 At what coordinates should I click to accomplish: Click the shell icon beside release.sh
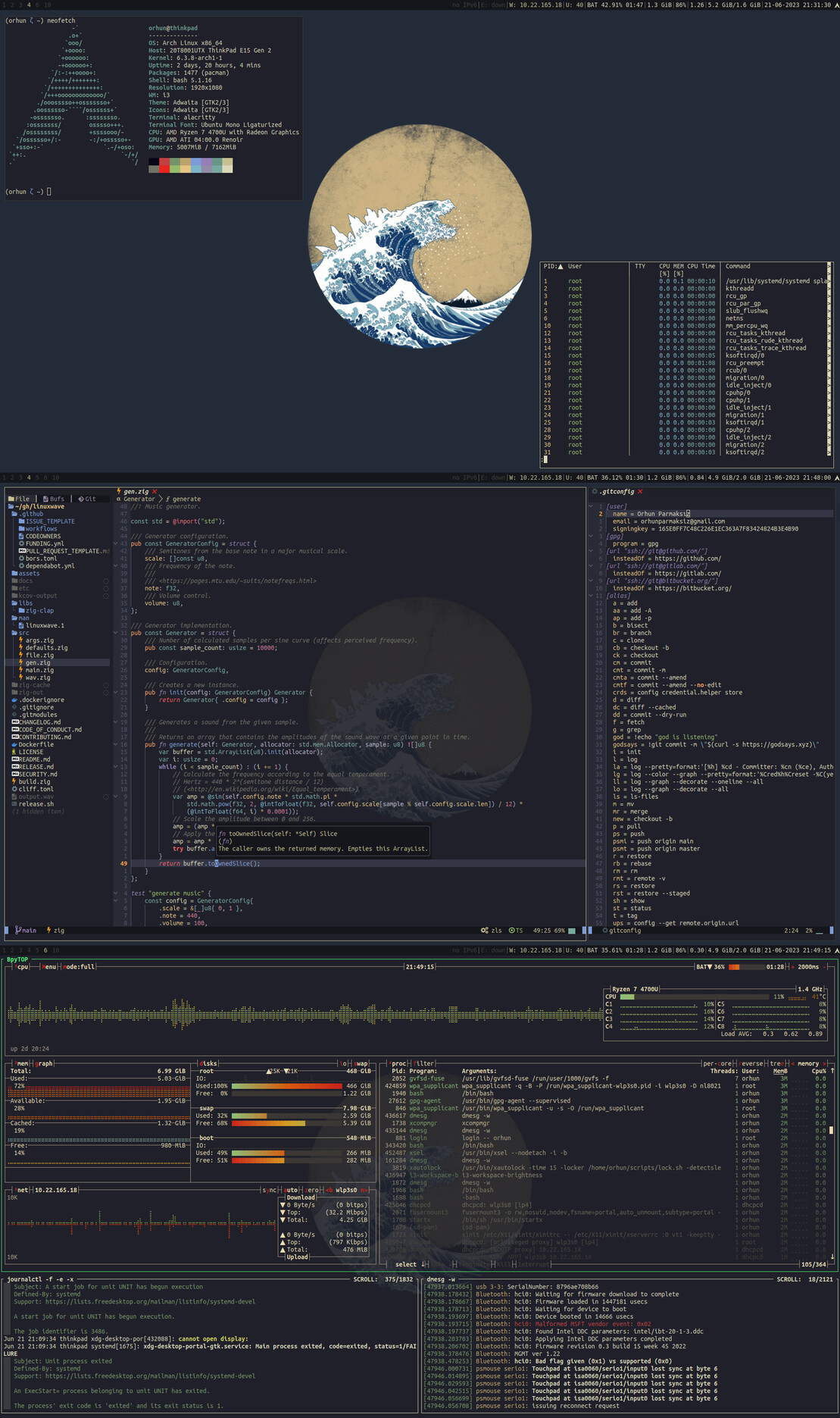[14, 804]
